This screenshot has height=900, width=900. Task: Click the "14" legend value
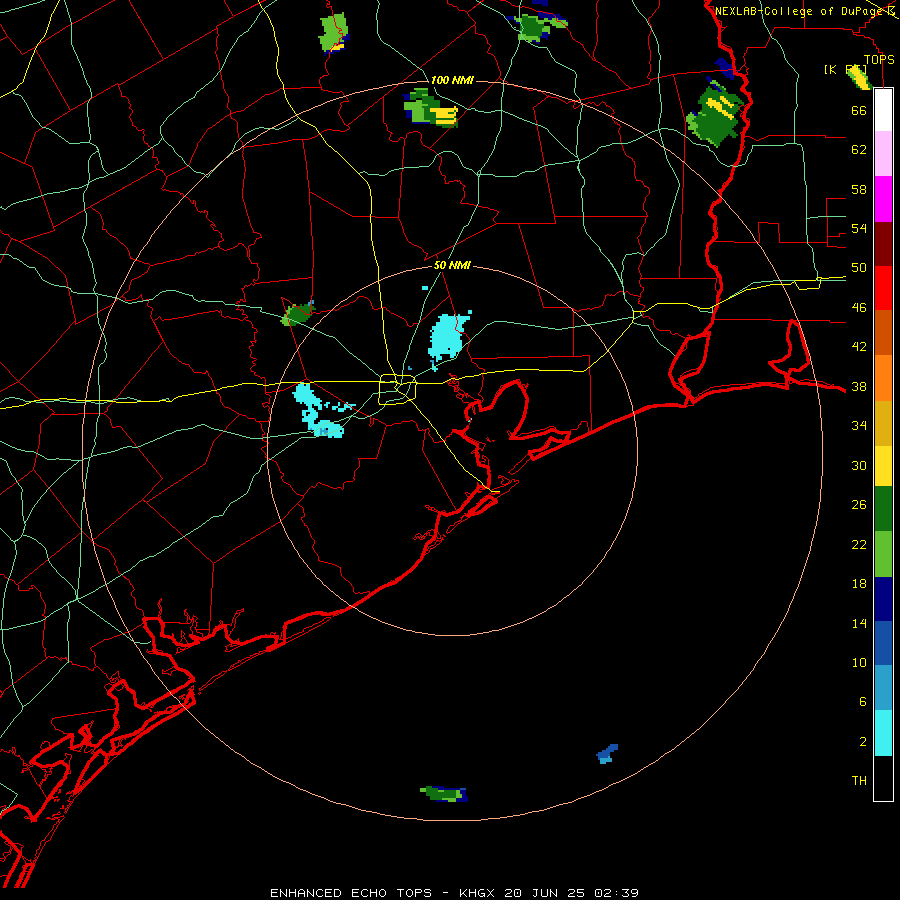click(859, 623)
